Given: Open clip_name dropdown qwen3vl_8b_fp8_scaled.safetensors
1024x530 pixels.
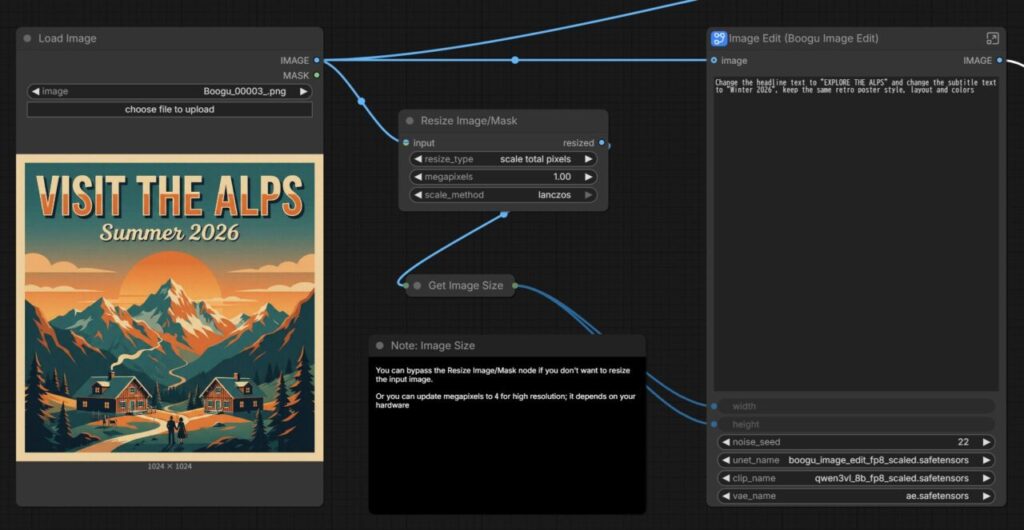Looking at the screenshot, I should 856,478.
